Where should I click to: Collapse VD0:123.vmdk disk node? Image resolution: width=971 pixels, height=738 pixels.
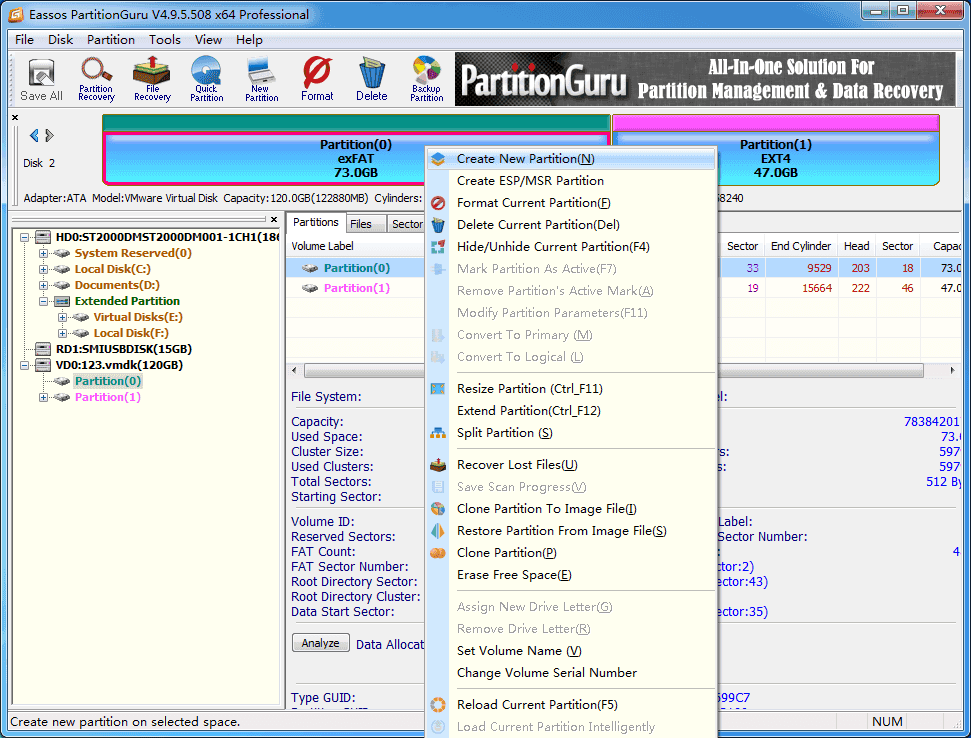coord(24,365)
